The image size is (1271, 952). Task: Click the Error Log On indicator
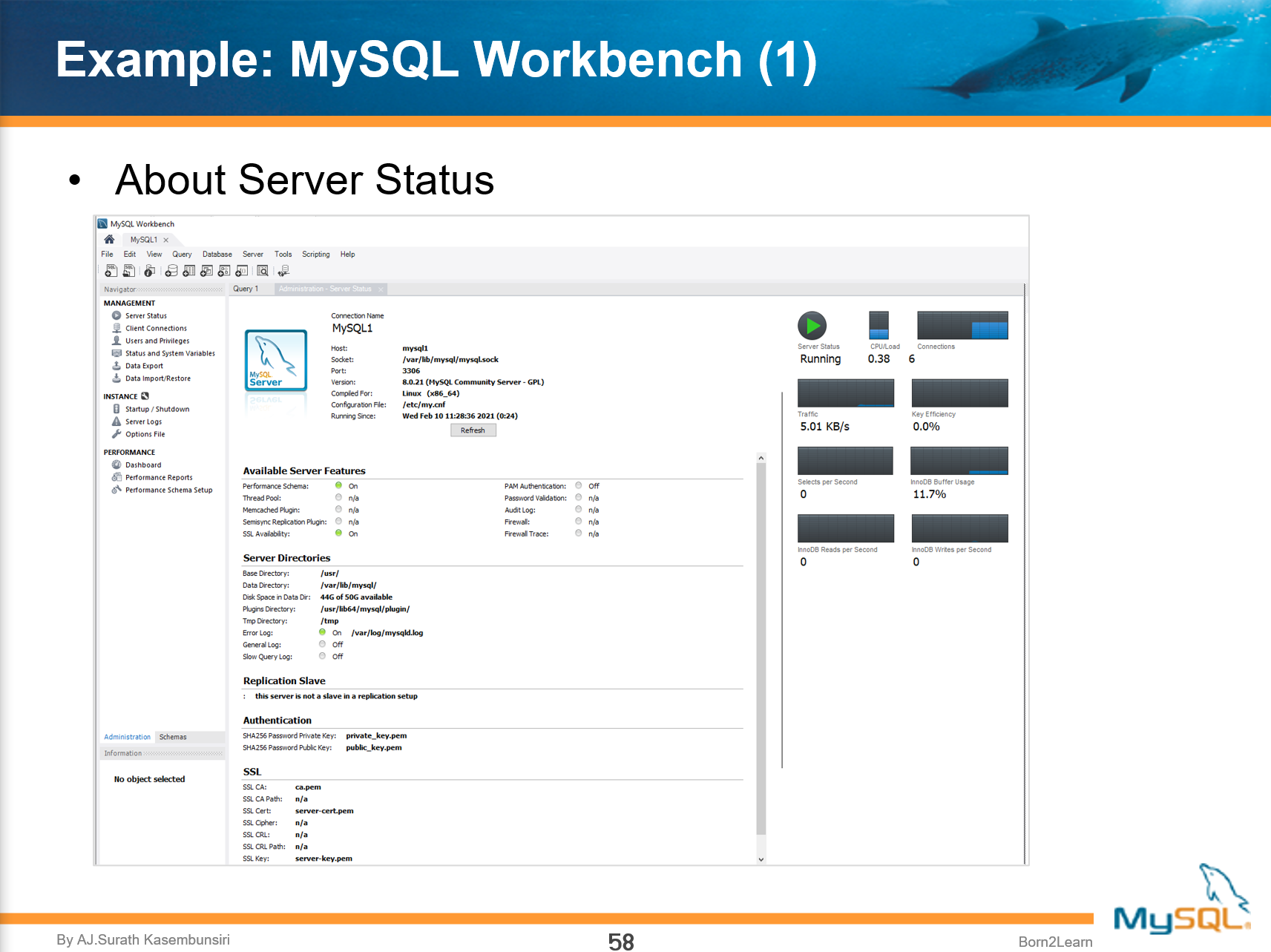point(322,632)
